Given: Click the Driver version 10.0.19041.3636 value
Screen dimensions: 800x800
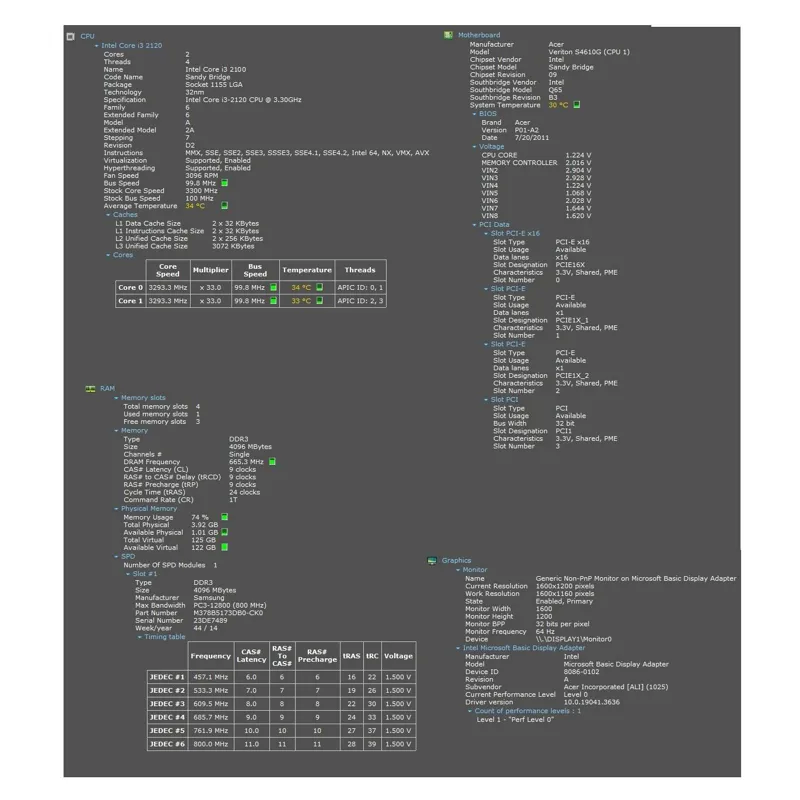Looking at the screenshot, I should [591, 702].
